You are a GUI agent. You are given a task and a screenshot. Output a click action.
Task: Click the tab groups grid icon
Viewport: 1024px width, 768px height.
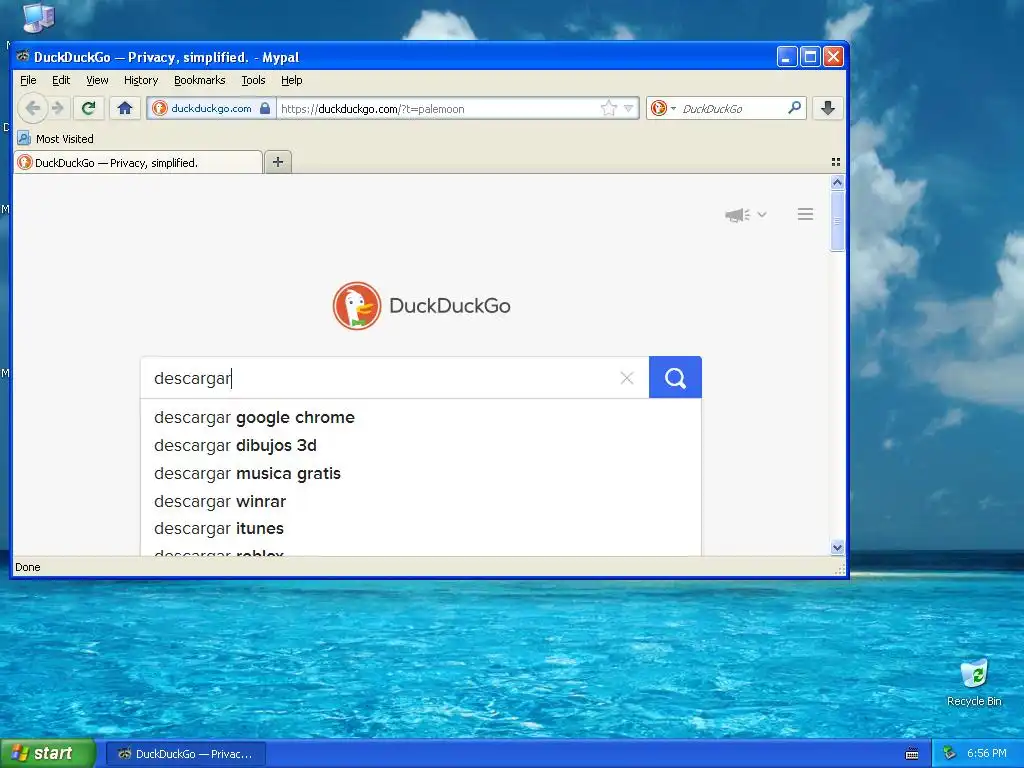click(836, 162)
